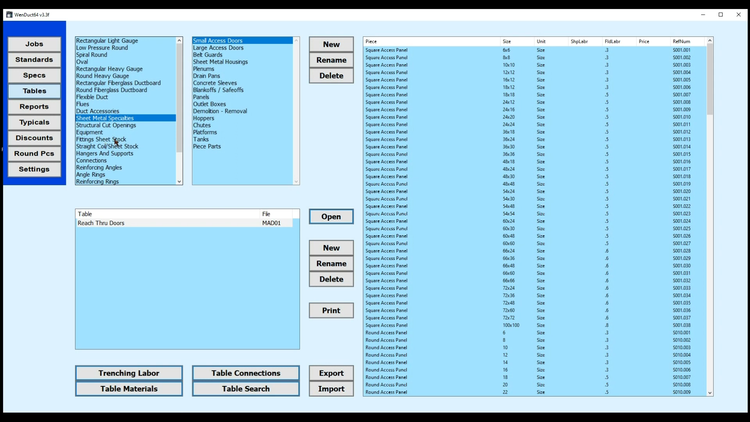Choose Duct Accessories from the category list
Image resolution: width=750 pixels, height=422 pixels.
coord(98,111)
